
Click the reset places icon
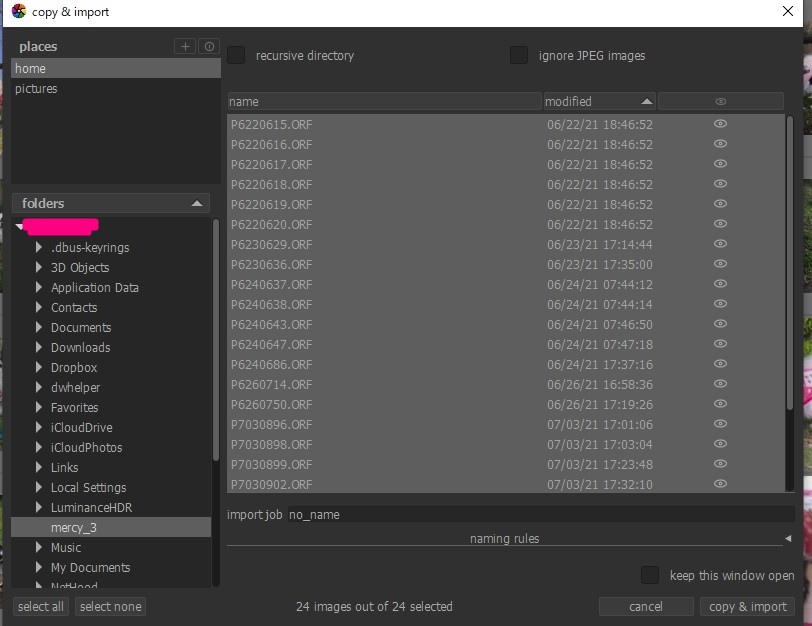coord(209,47)
